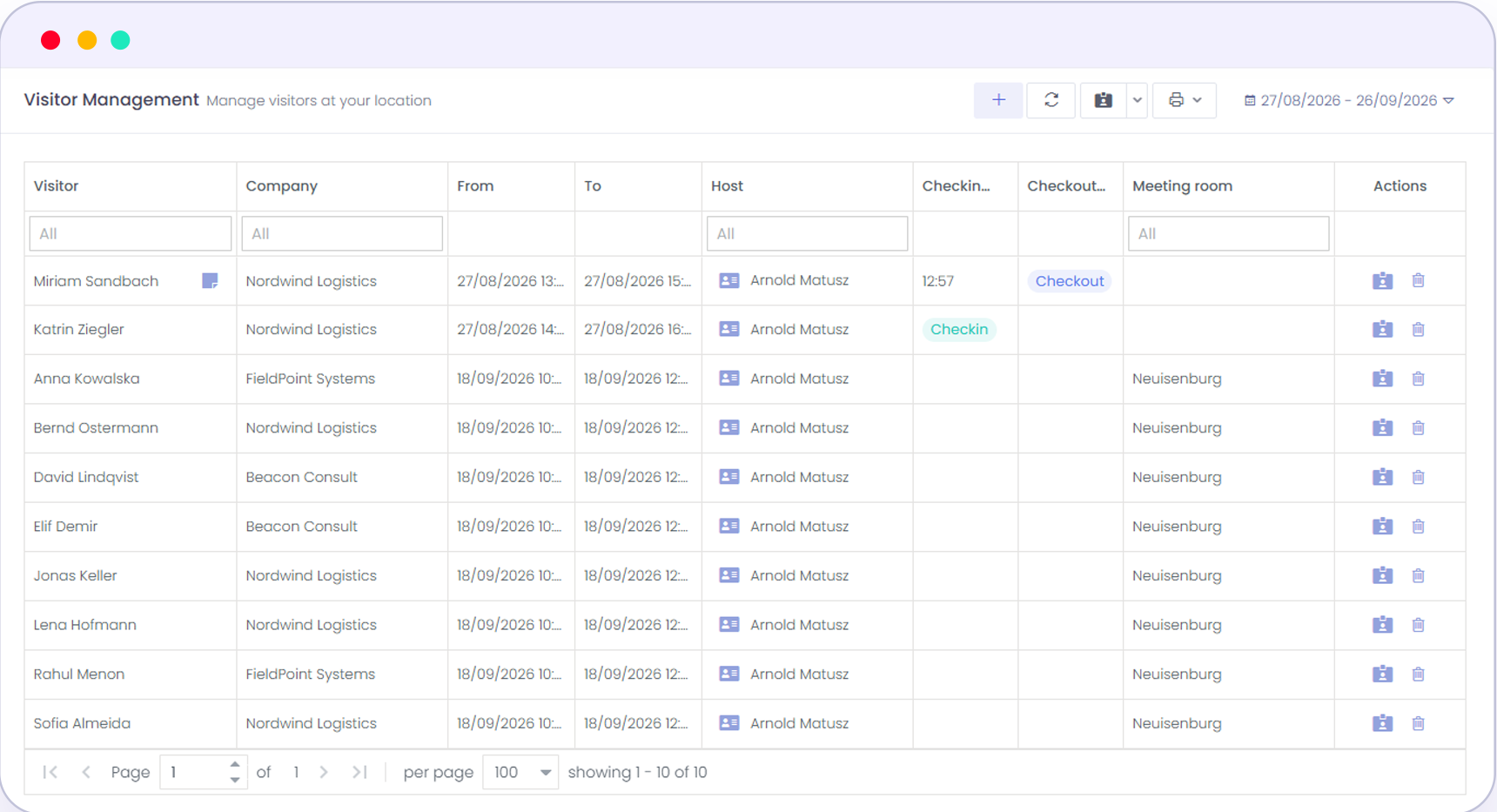Add a new visitor with plus button
The height and width of the screenshot is (812, 1497).
998,100
